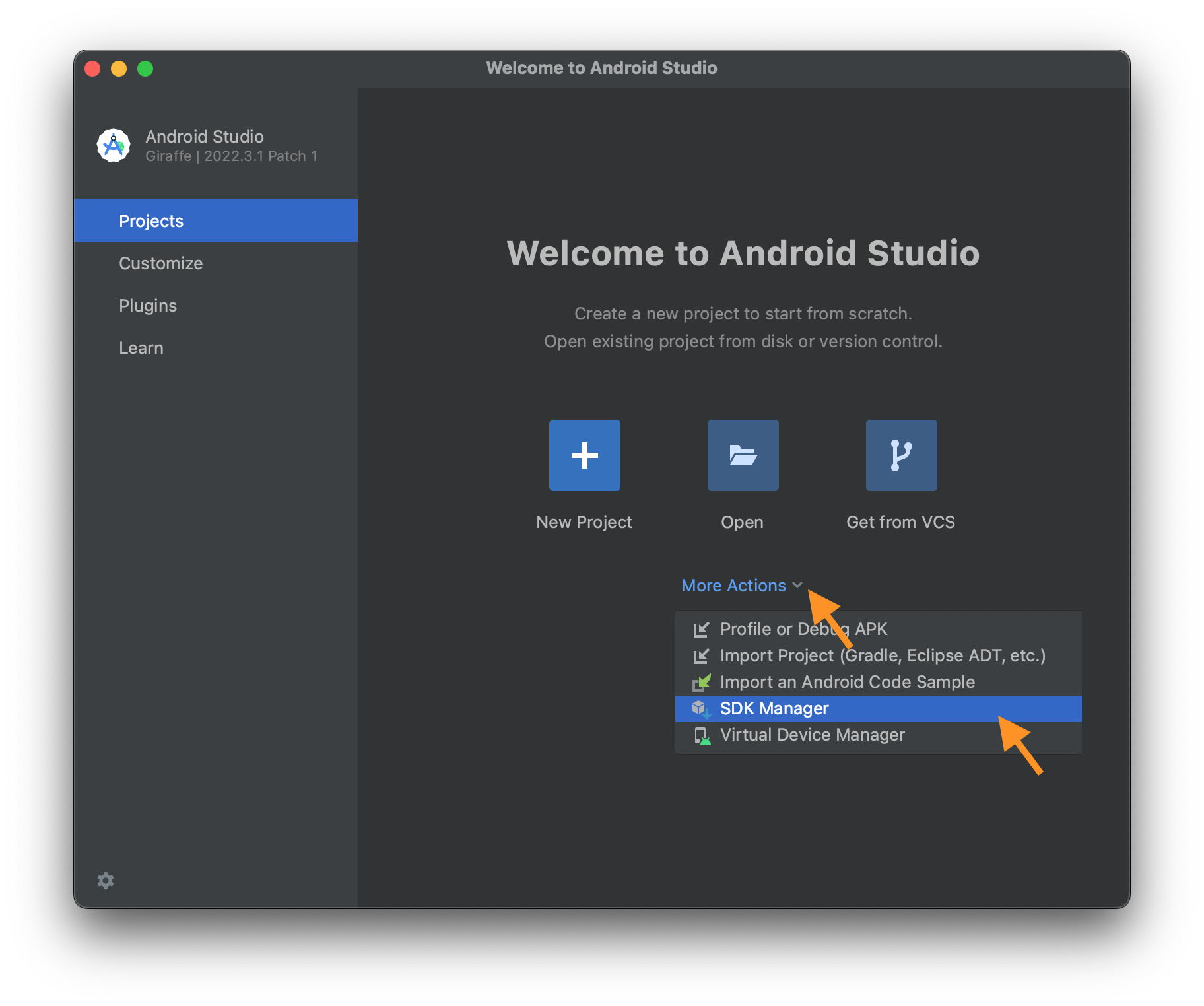Click the Import Android Code Sample icon
The width and height of the screenshot is (1204, 1006).
point(701,683)
